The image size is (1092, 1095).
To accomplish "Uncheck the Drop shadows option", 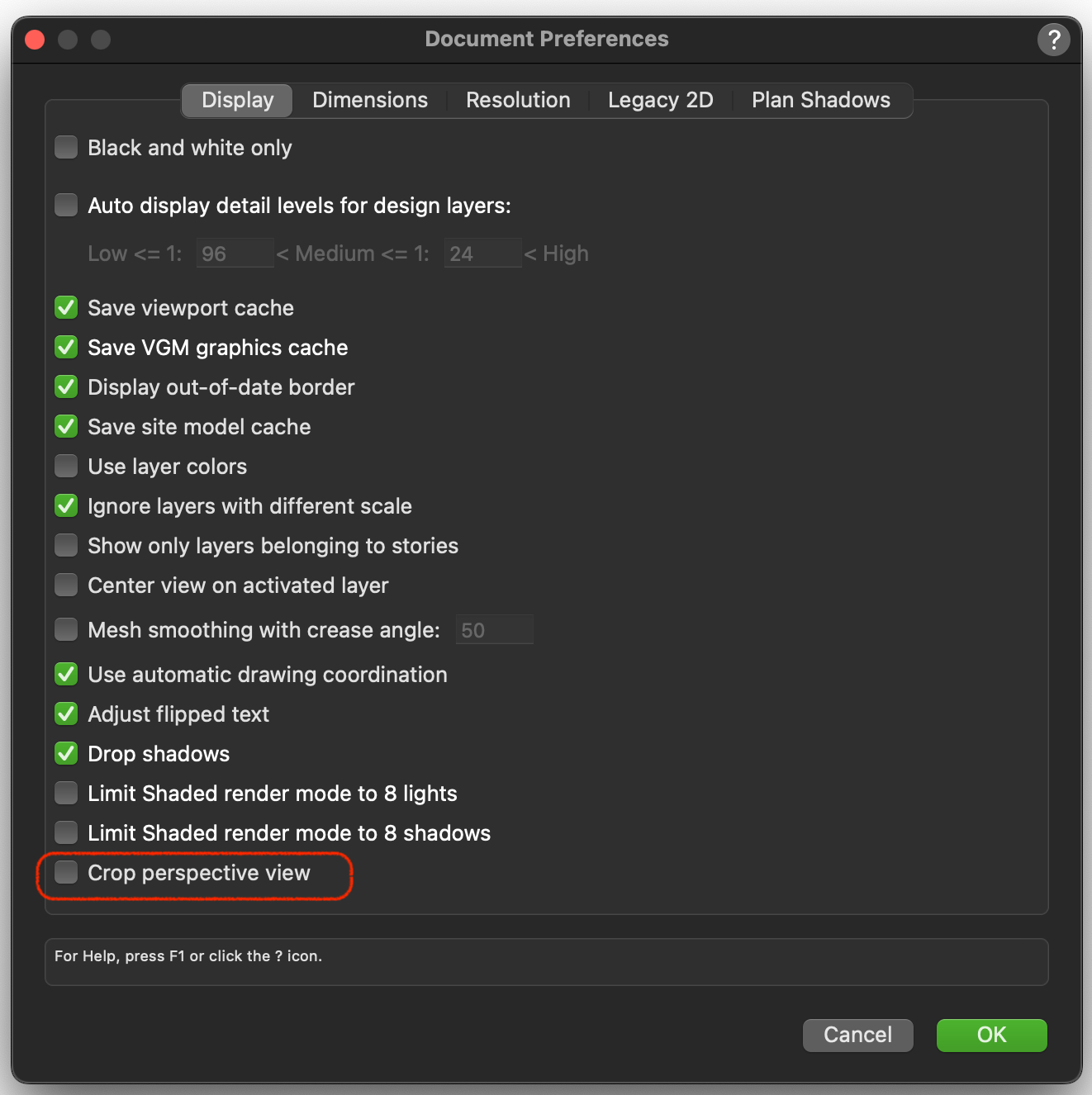I will click(66, 754).
